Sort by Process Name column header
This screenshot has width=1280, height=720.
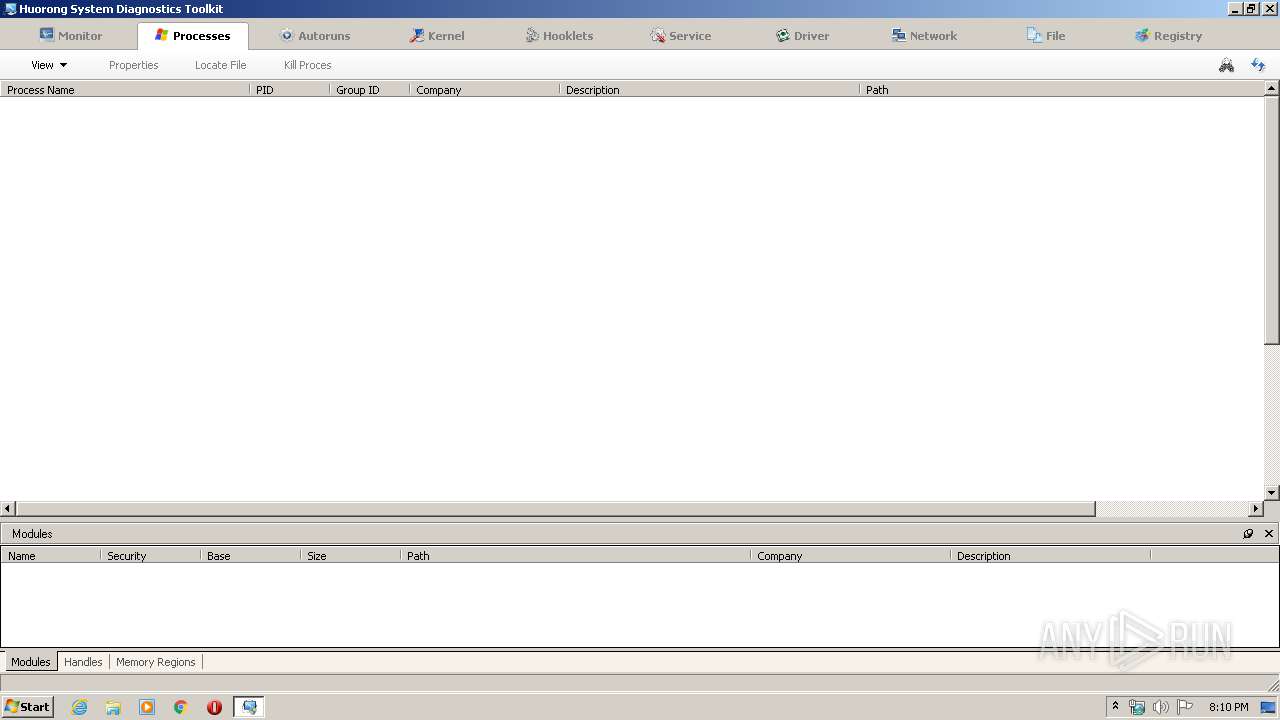tap(125, 90)
